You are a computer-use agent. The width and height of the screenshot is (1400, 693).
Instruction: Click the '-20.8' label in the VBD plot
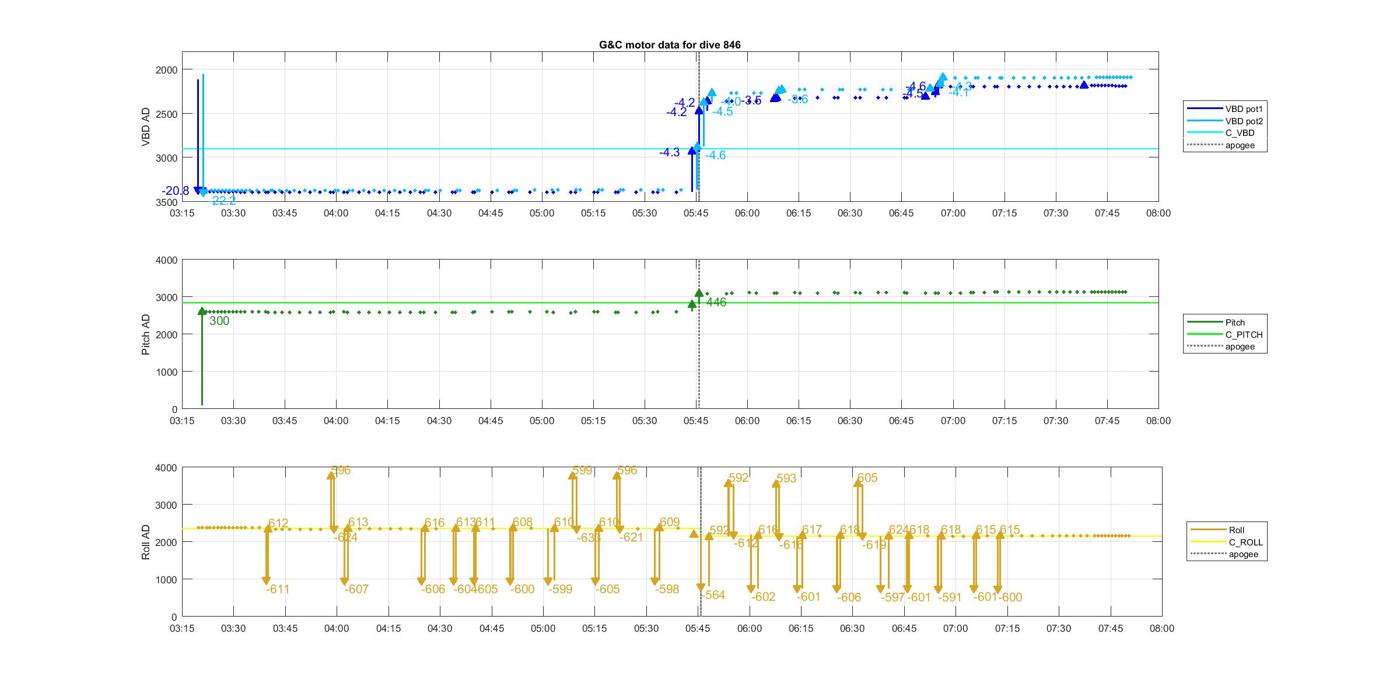pos(176,191)
